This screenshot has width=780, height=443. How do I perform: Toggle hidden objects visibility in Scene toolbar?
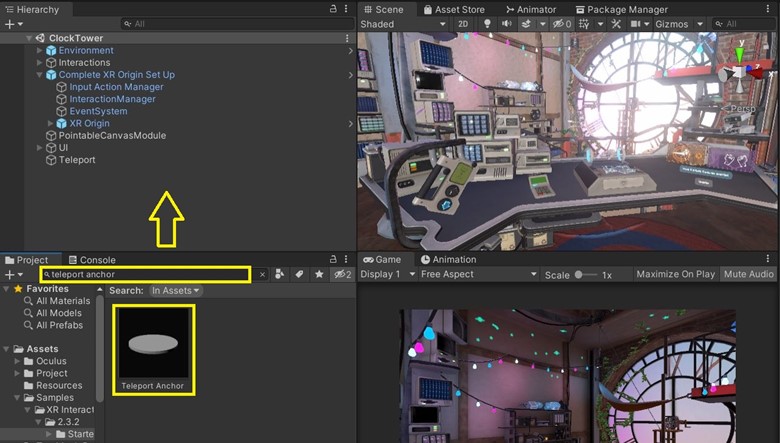[x=562, y=24]
